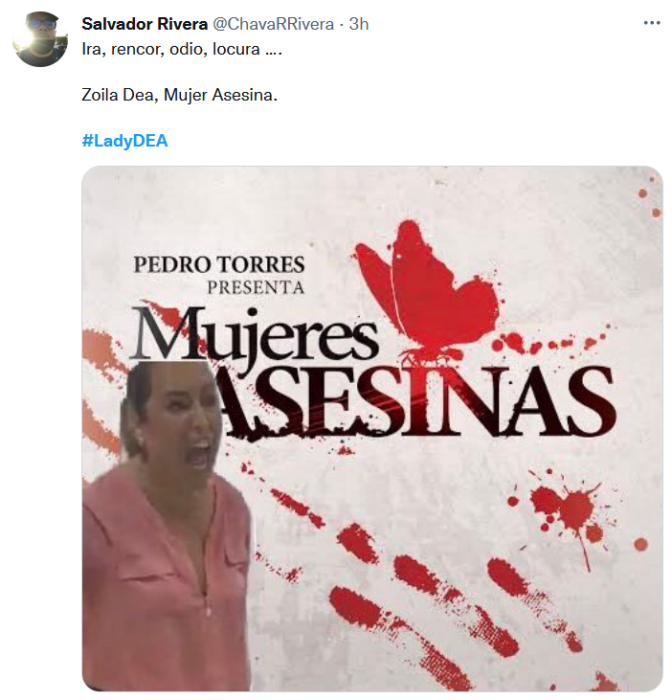
Task: Visit the @ChavaRRivera handle link
Action: pos(272,24)
